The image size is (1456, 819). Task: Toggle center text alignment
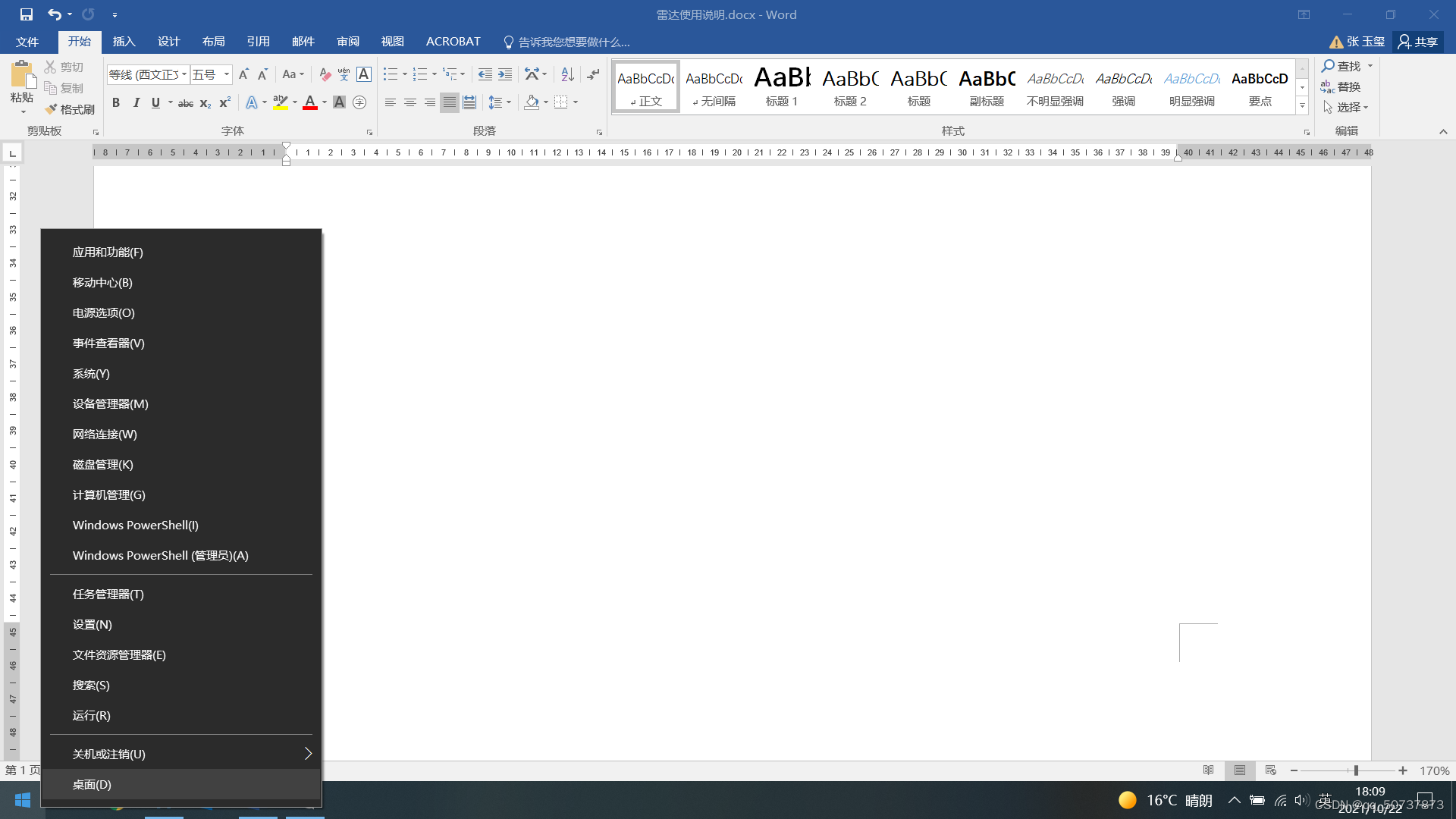(x=410, y=102)
